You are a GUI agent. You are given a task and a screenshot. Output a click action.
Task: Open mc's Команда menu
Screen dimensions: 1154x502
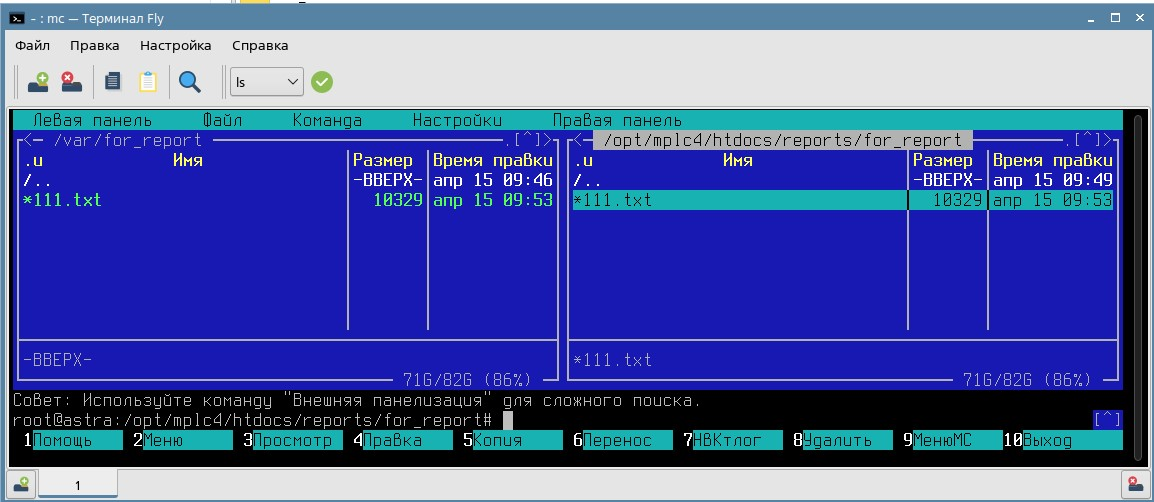coord(327,120)
